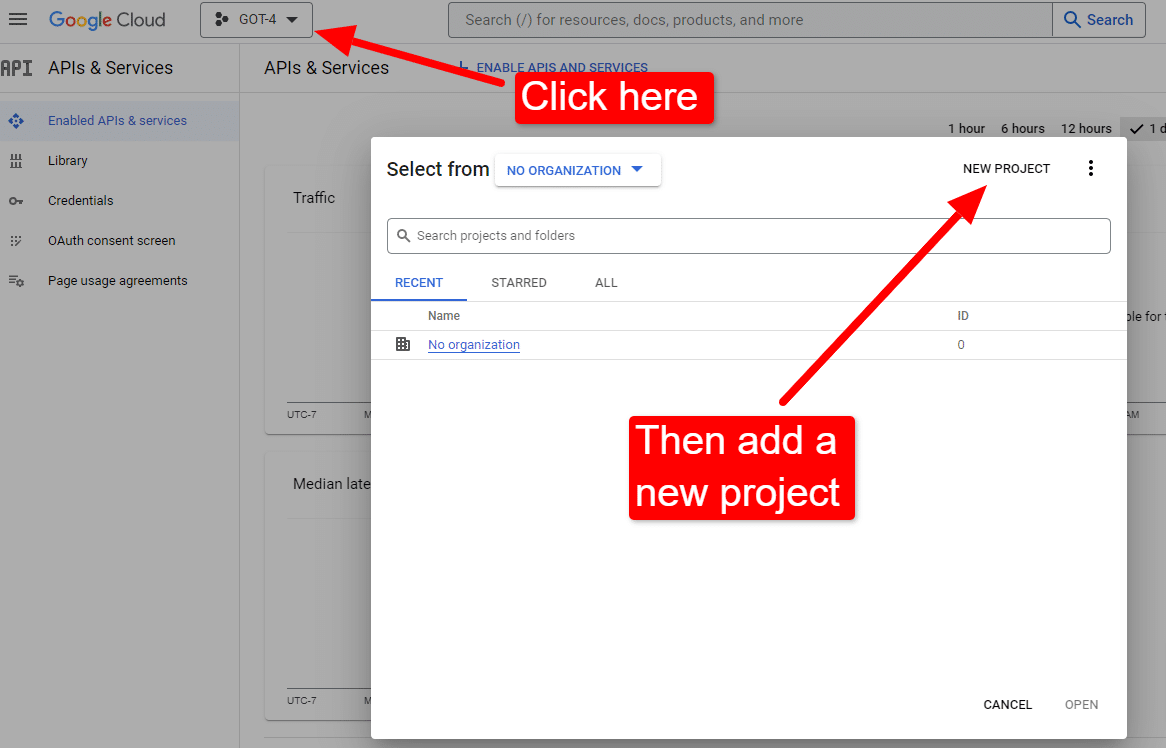Click the Credentials key icon
The height and width of the screenshot is (748, 1166).
16,200
